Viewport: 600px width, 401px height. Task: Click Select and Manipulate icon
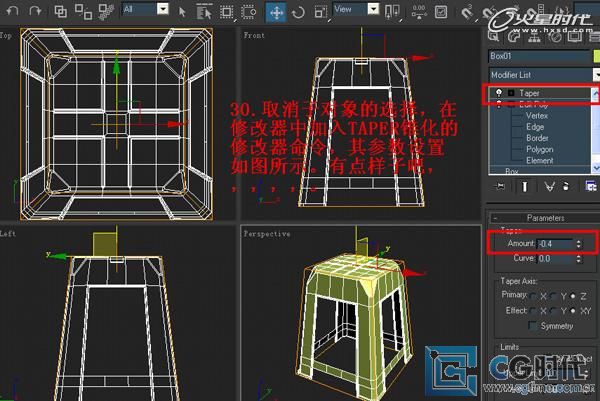pos(419,12)
